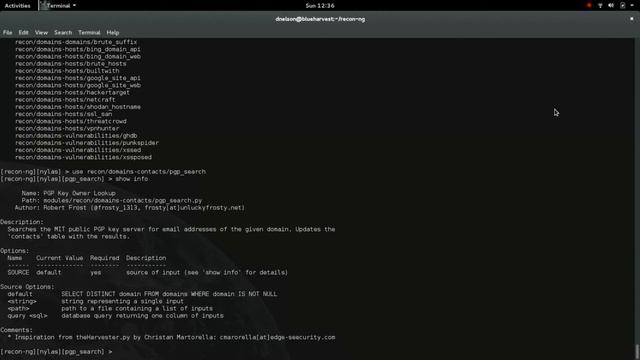Click the line recon/domains-hosts/builtwith
The width and height of the screenshot is (640, 360).
click(67, 71)
